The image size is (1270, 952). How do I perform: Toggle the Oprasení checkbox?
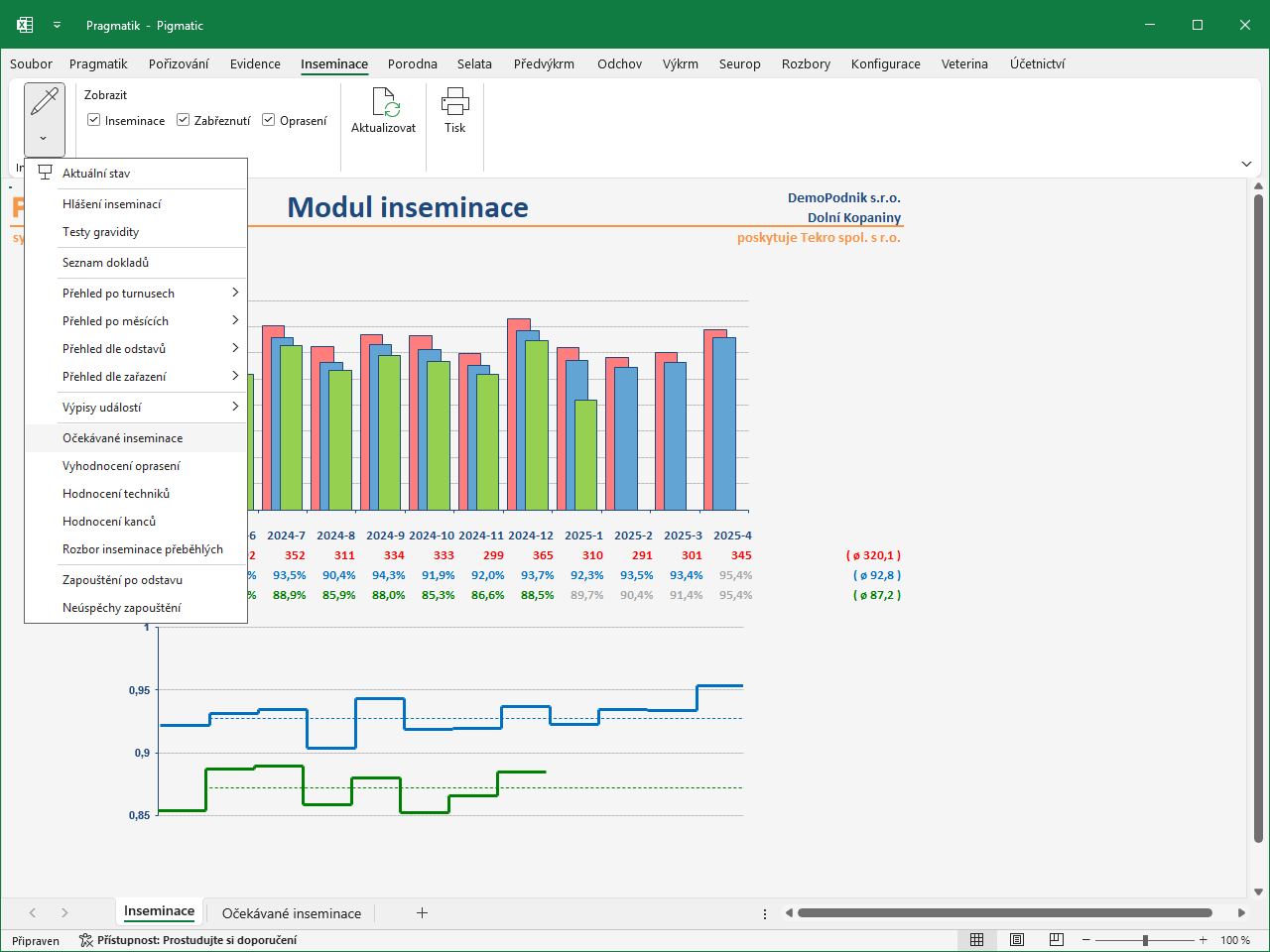coord(269,120)
